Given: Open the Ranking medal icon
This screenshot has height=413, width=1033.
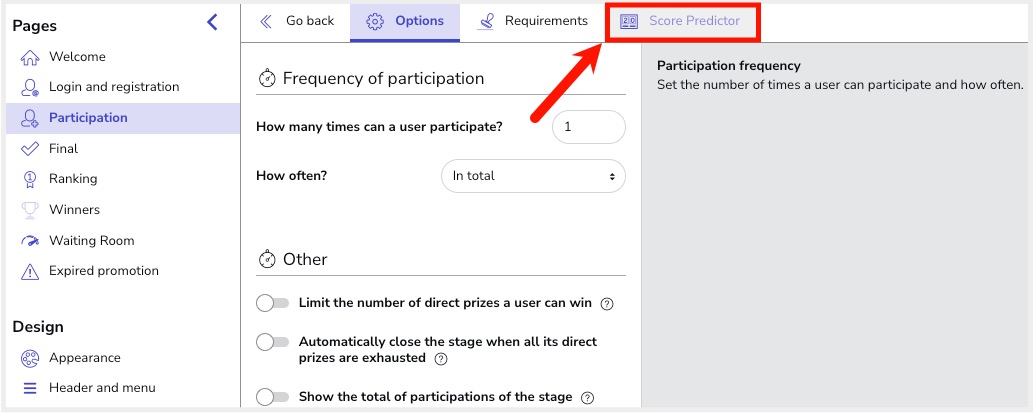Looking at the screenshot, I should [30, 179].
